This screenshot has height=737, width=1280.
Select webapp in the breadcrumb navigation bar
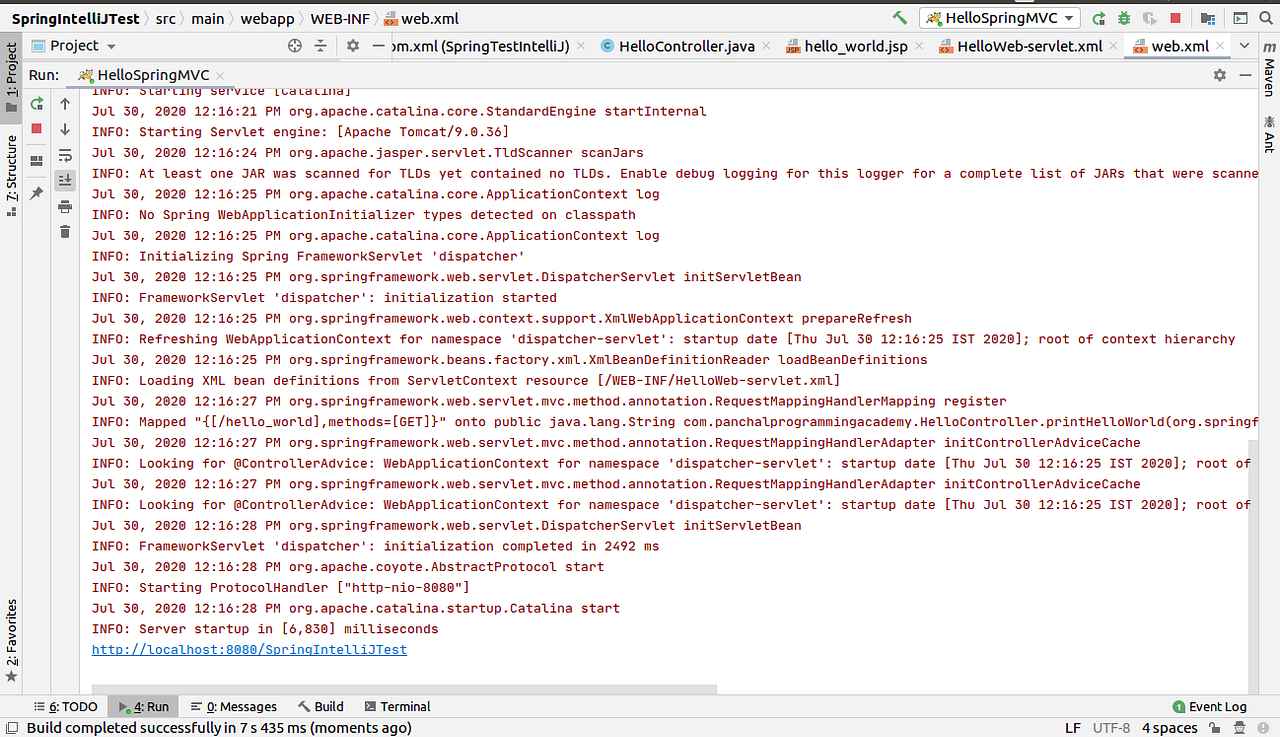(x=268, y=17)
